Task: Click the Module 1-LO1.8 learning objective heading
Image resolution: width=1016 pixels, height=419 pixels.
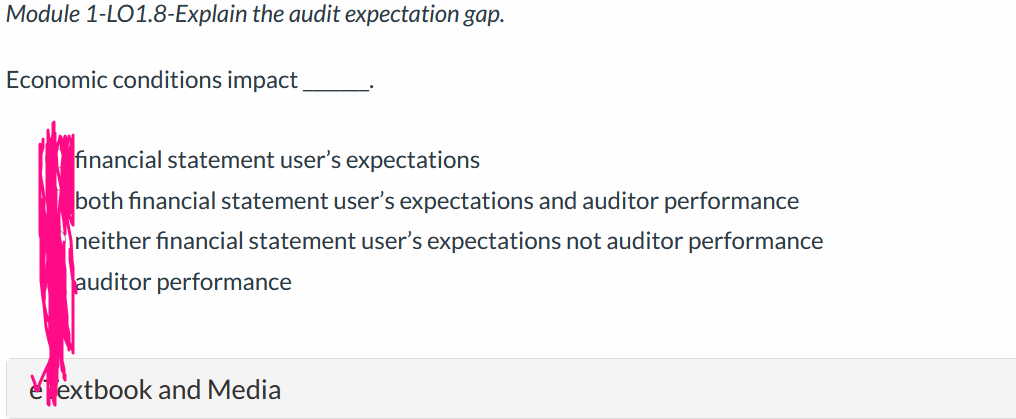Action: (x=255, y=15)
